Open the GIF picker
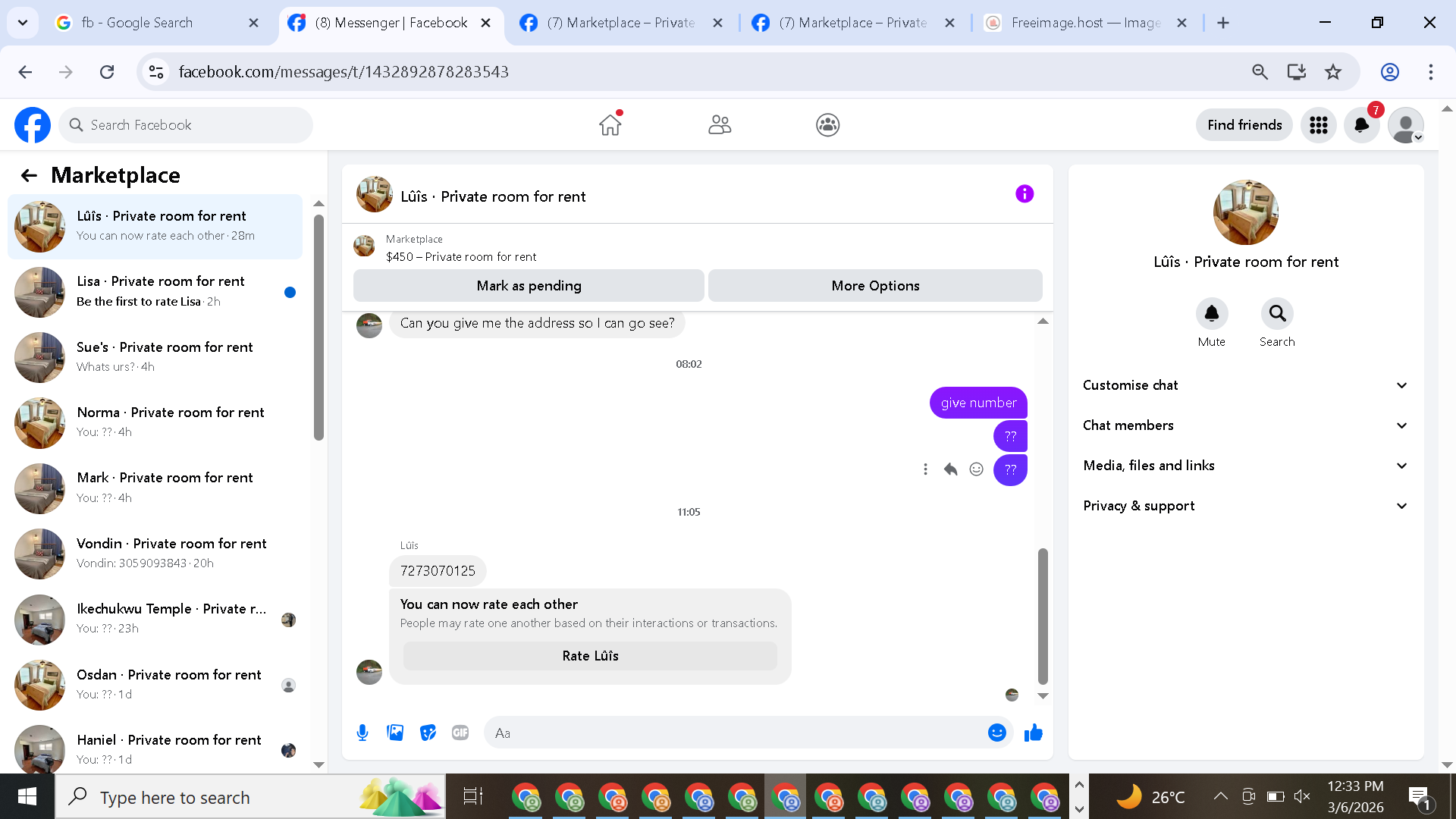The width and height of the screenshot is (1456, 819). pos(460,733)
